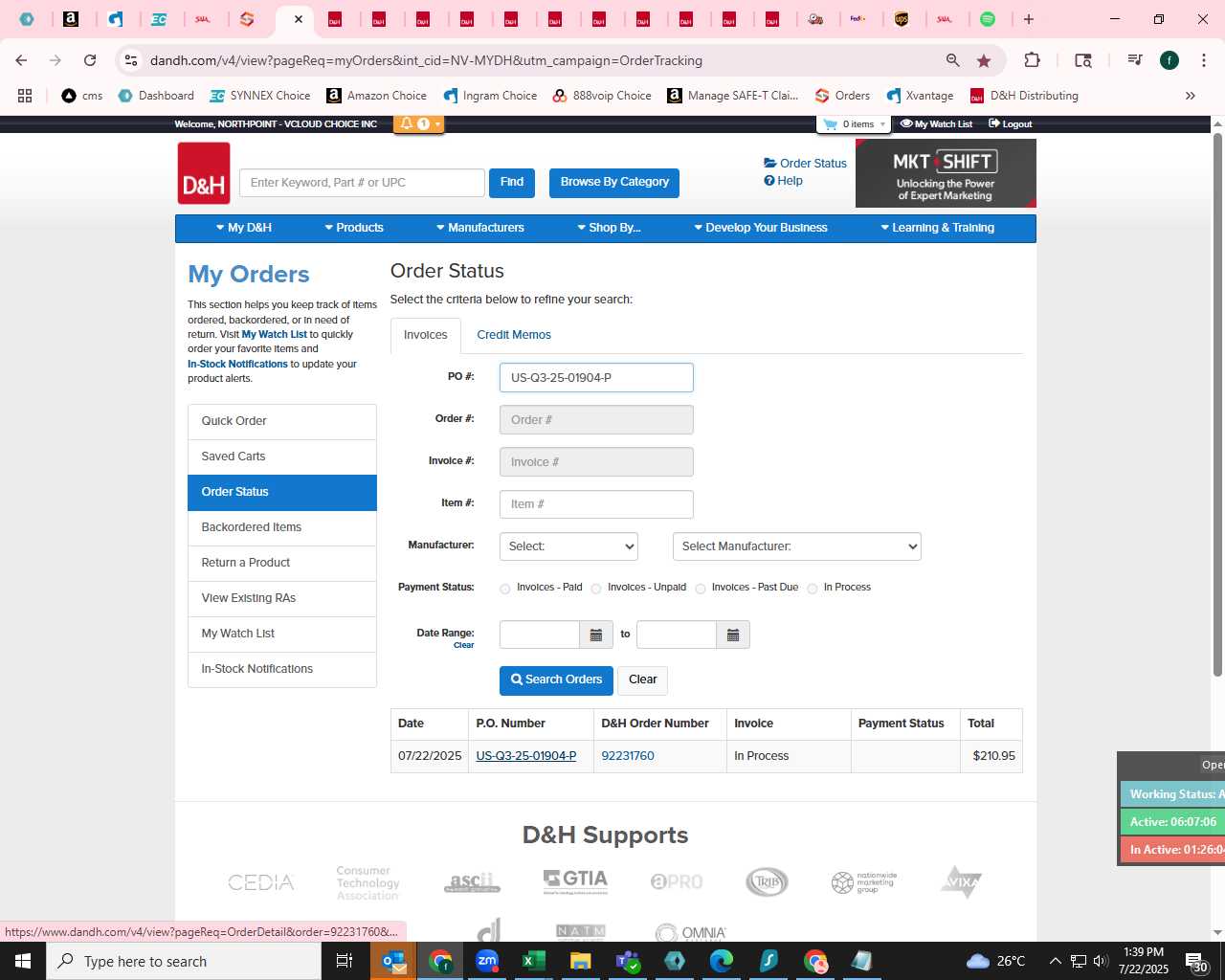The width and height of the screenshot is (1225, 980).
Task: Open order number 92231760 link
Action: [x=628, y=756]
